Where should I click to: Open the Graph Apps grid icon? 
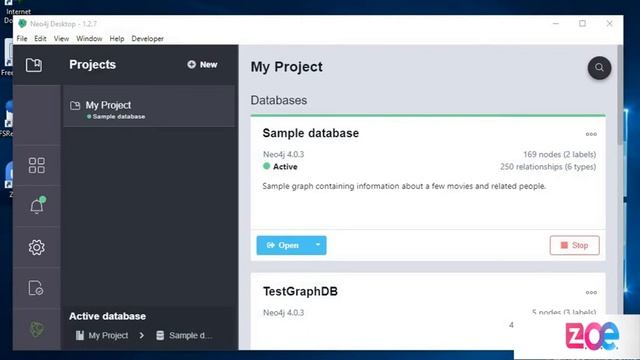pyautogui.click(x=37, y=166)
